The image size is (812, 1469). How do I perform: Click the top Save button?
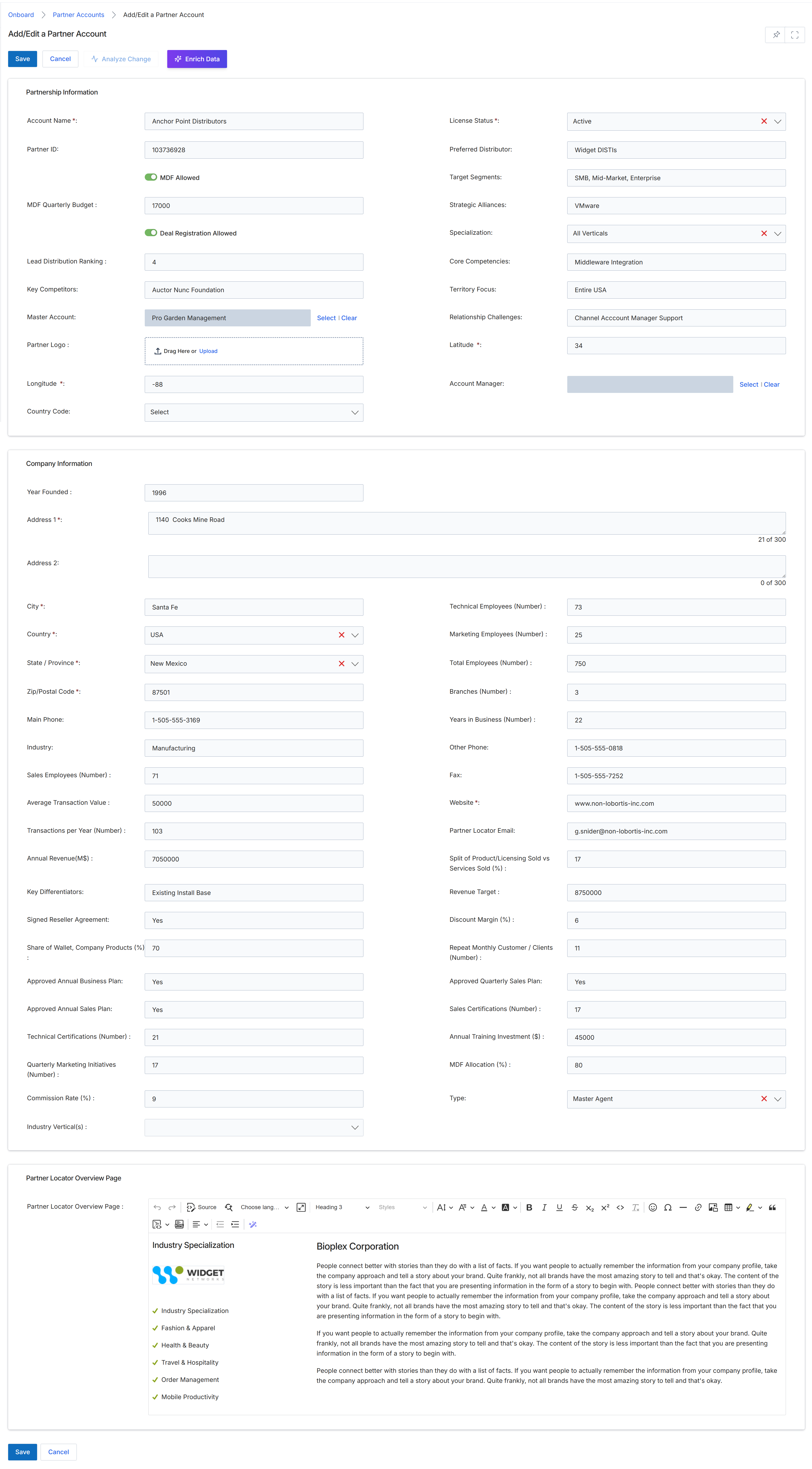point(22,59)
